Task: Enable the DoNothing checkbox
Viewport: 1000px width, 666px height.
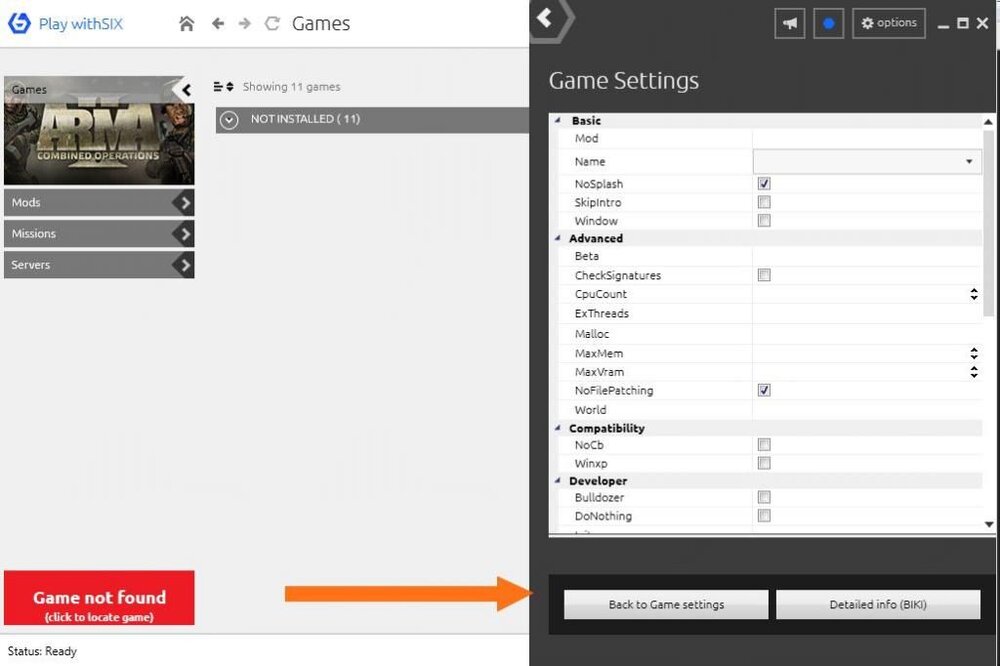Action: tap(764, 515)
